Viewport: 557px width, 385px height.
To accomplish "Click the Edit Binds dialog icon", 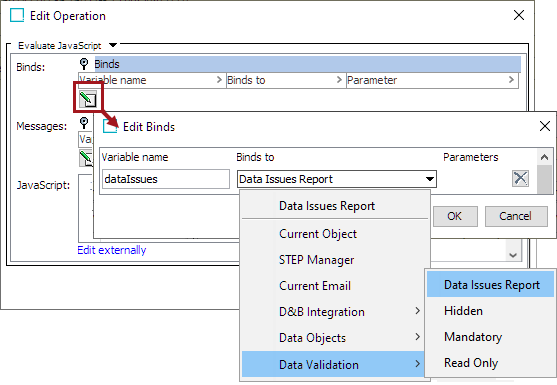I will click(110, 126).
